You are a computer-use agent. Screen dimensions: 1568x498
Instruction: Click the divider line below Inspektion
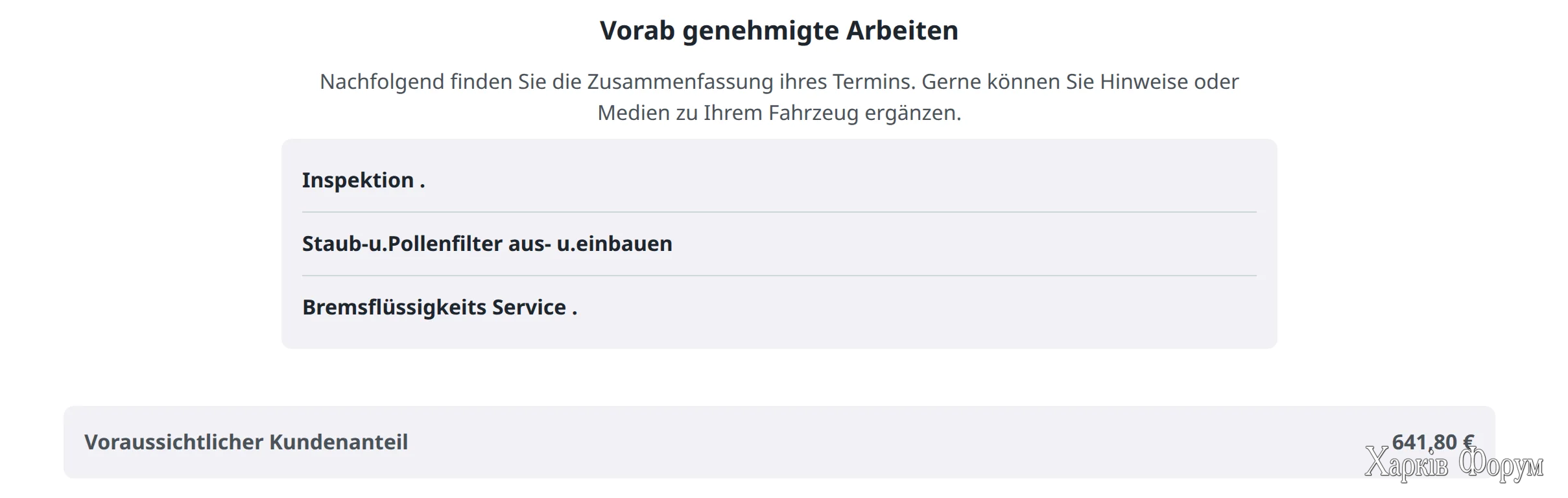pos(778,212)
